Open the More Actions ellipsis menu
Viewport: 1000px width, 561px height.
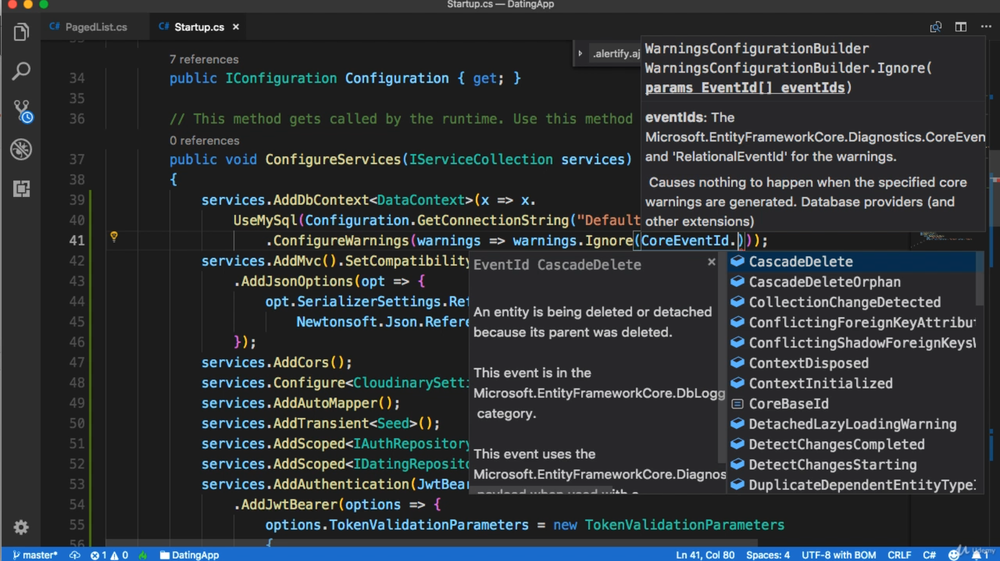click(984, 27)
